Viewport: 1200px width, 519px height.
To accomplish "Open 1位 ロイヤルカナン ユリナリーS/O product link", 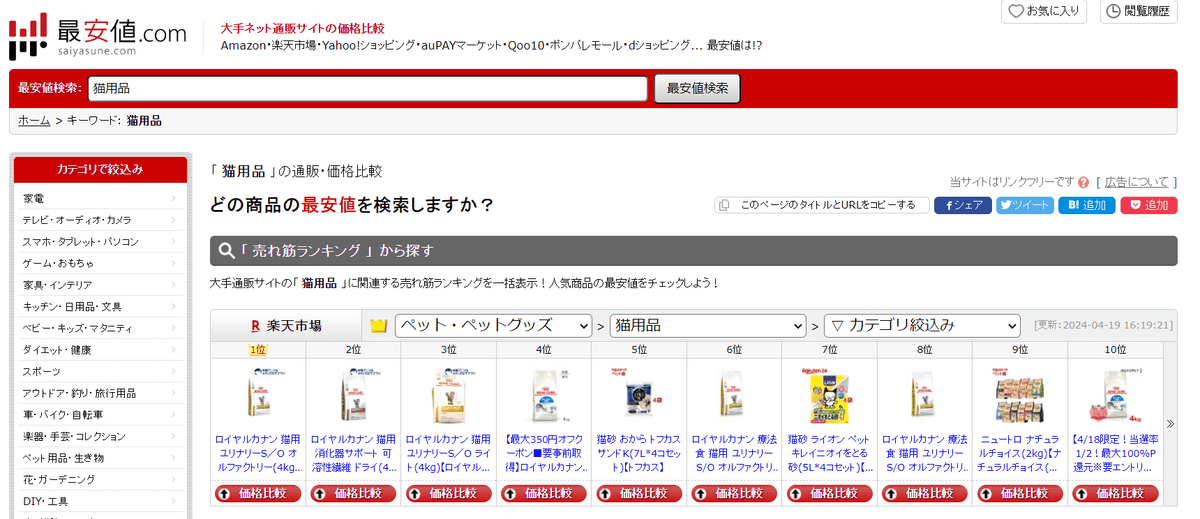I will [x=258, y=453].
